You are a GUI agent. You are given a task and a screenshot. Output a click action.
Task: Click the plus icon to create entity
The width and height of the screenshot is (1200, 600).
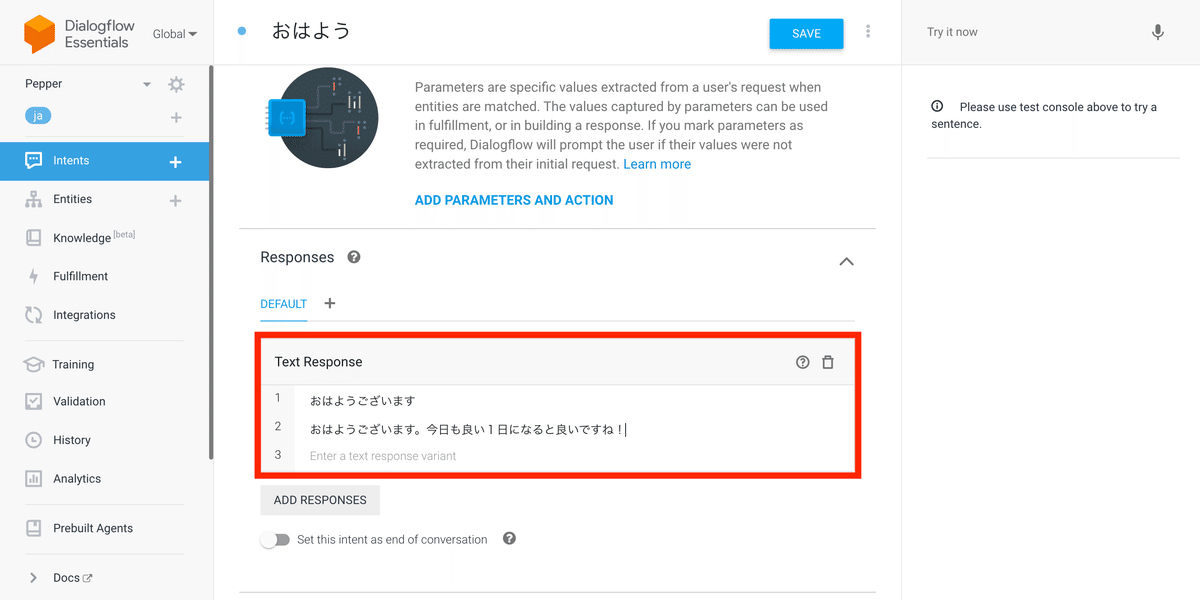176,200
